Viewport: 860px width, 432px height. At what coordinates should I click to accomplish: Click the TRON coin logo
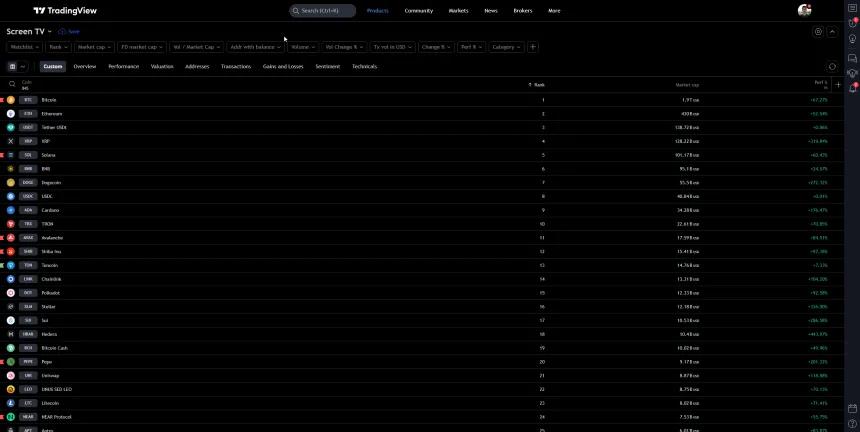tap(10, 224)
